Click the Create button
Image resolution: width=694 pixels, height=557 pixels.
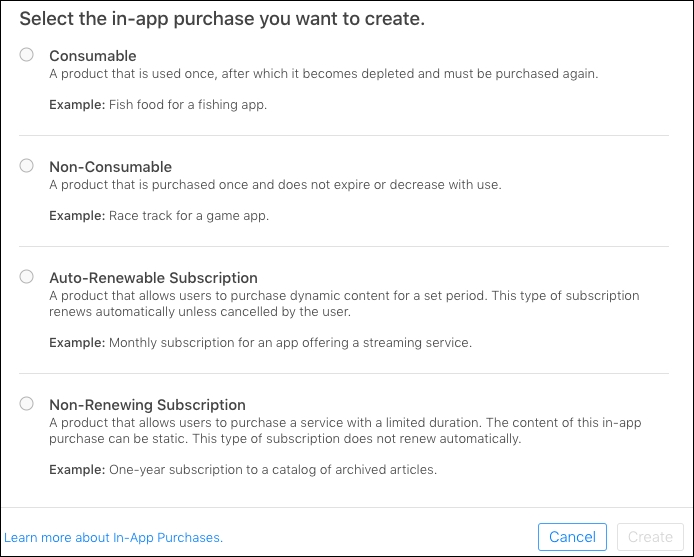(x=650, y=537)
